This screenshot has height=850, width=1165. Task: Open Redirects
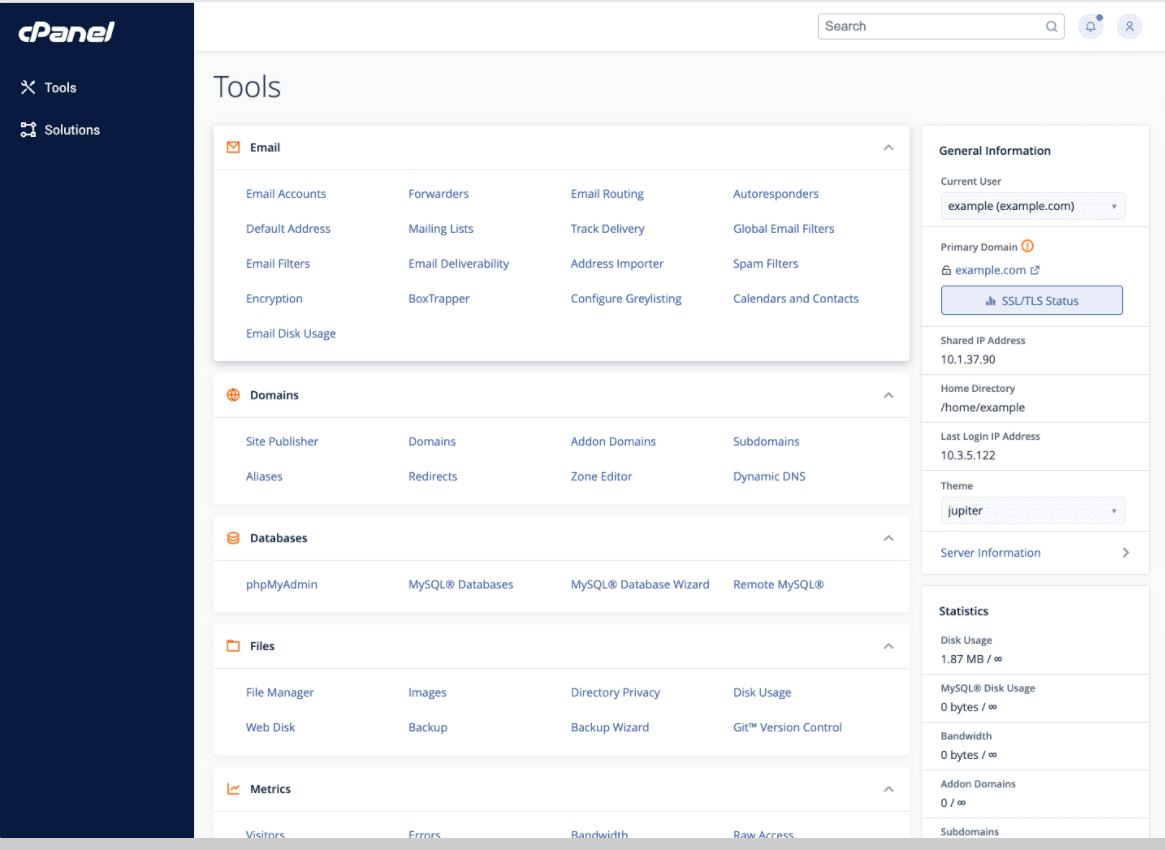click(432, 476)
